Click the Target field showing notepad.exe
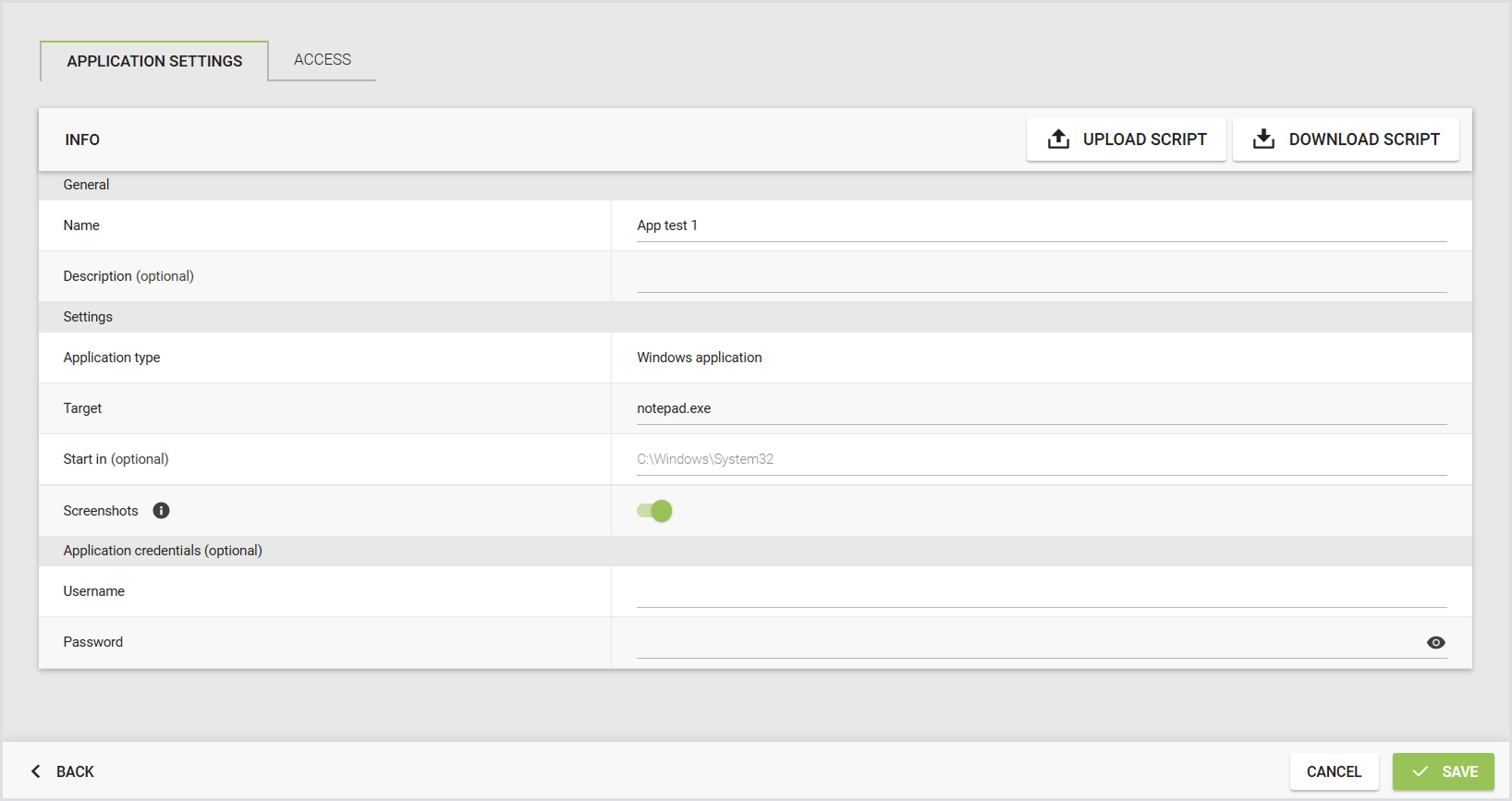Image resolution: width=1512 pixels, height=801 pixels. [x=1042, y=408]
